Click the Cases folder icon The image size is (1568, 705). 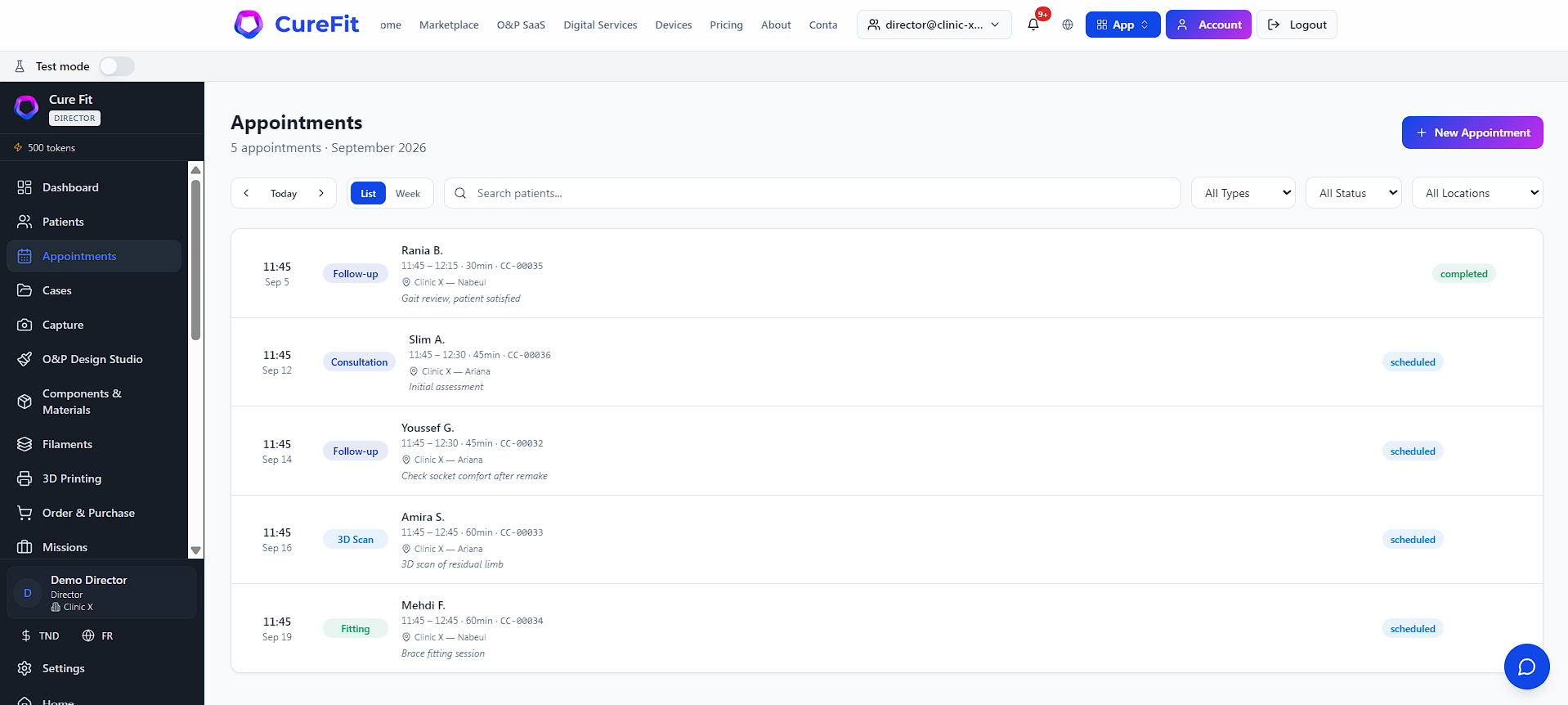point(25,290)
